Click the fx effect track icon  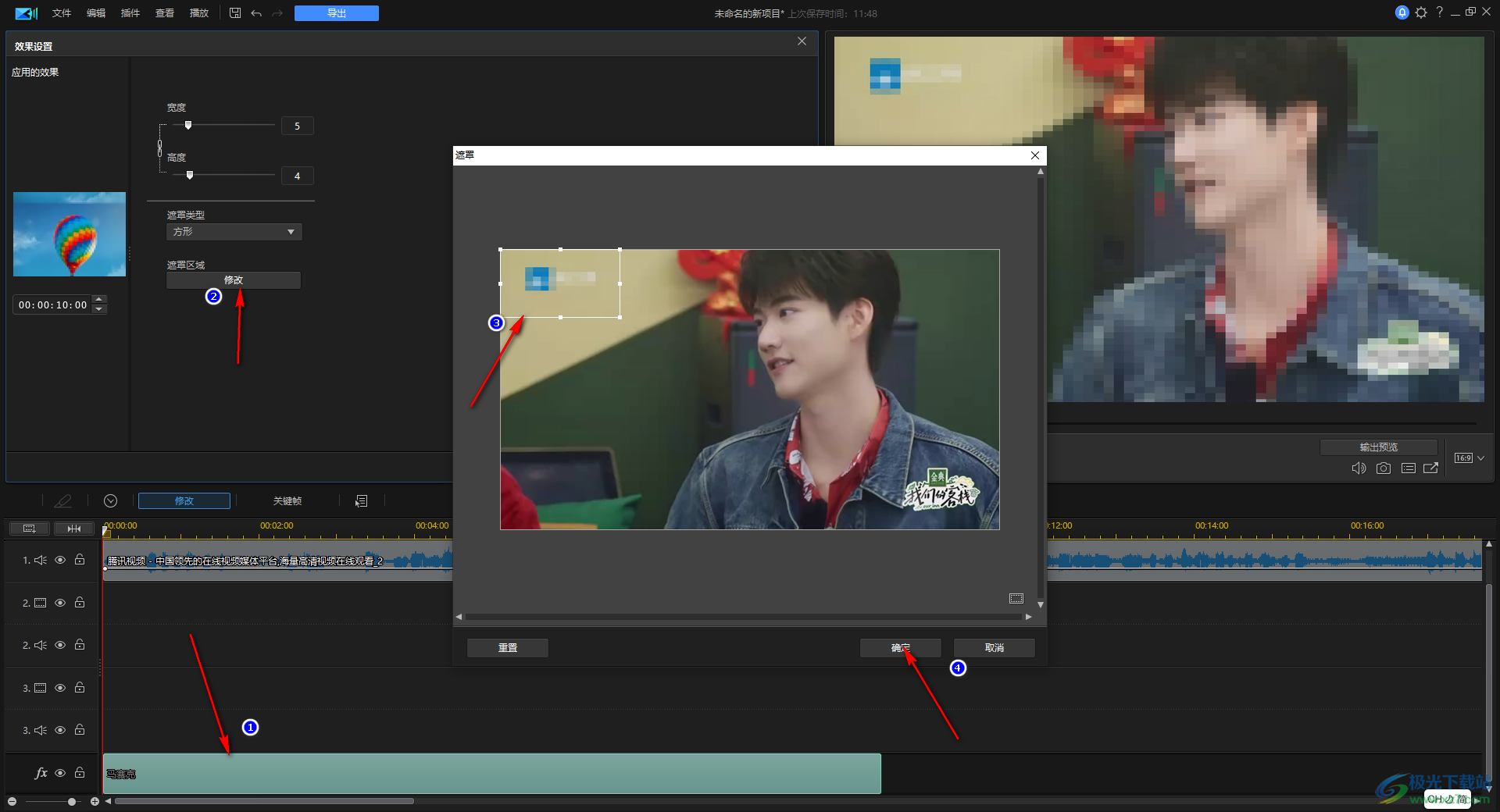pyautogui.click(x=41, y=773)
